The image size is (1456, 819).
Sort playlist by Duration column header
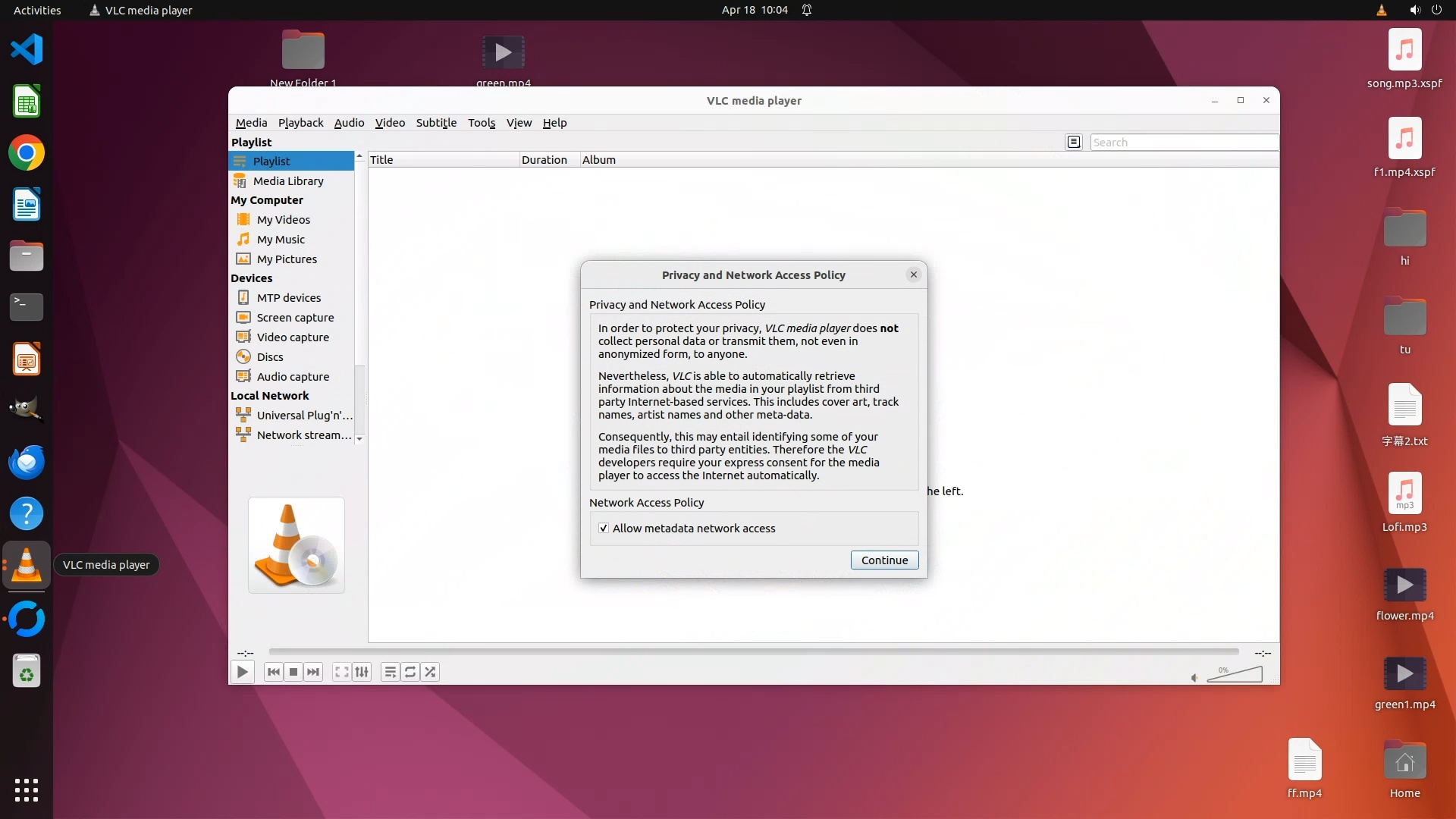coord(544,160)
